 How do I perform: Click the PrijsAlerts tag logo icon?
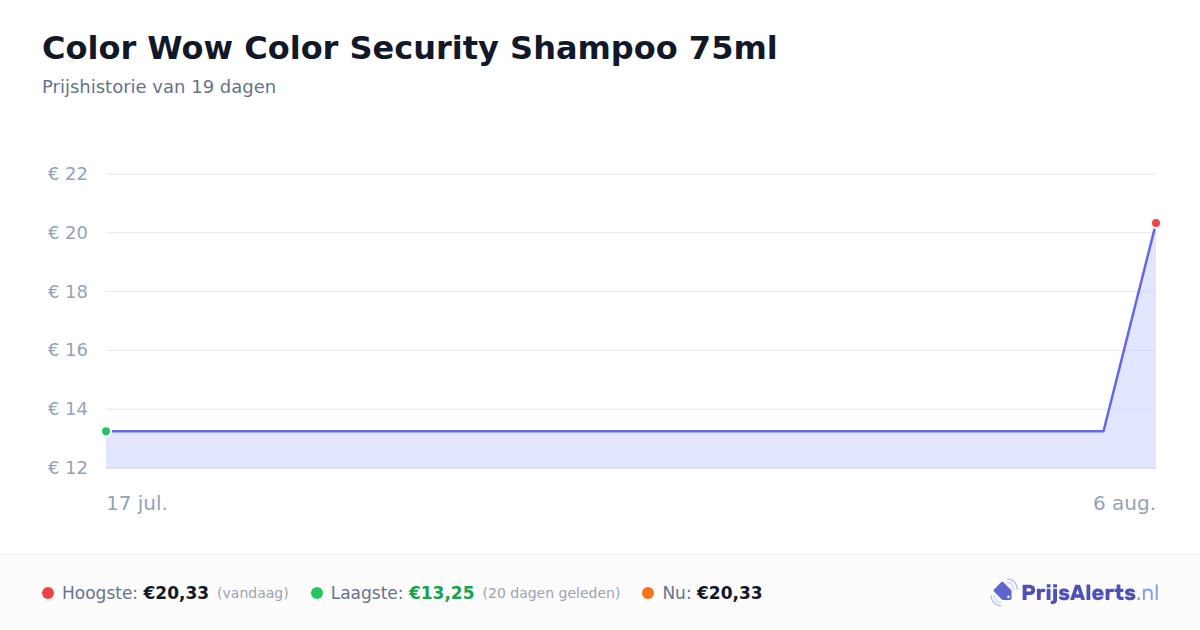(x=1003, y=593)
